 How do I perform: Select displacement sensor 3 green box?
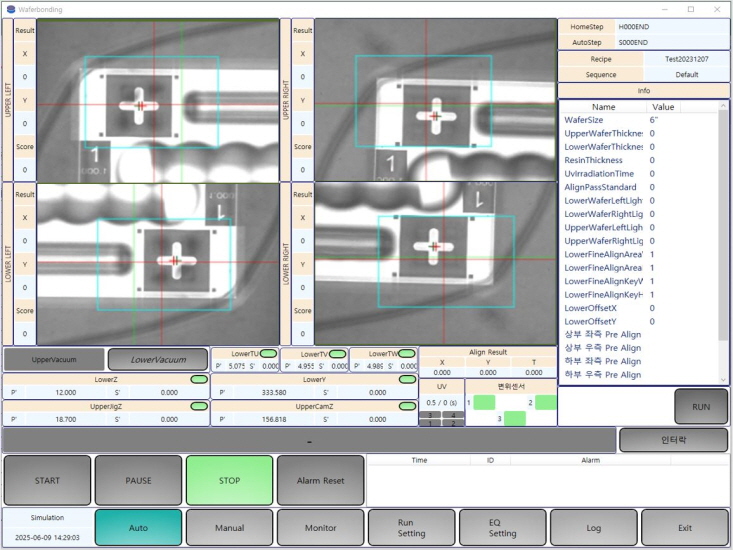514,419
